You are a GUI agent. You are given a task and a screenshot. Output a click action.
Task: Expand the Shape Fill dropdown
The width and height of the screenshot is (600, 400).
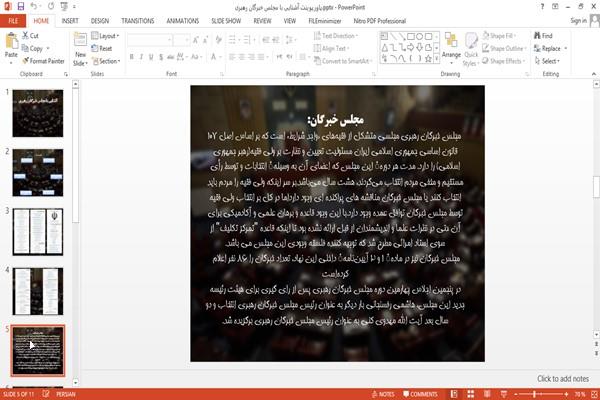pos(499,36)
